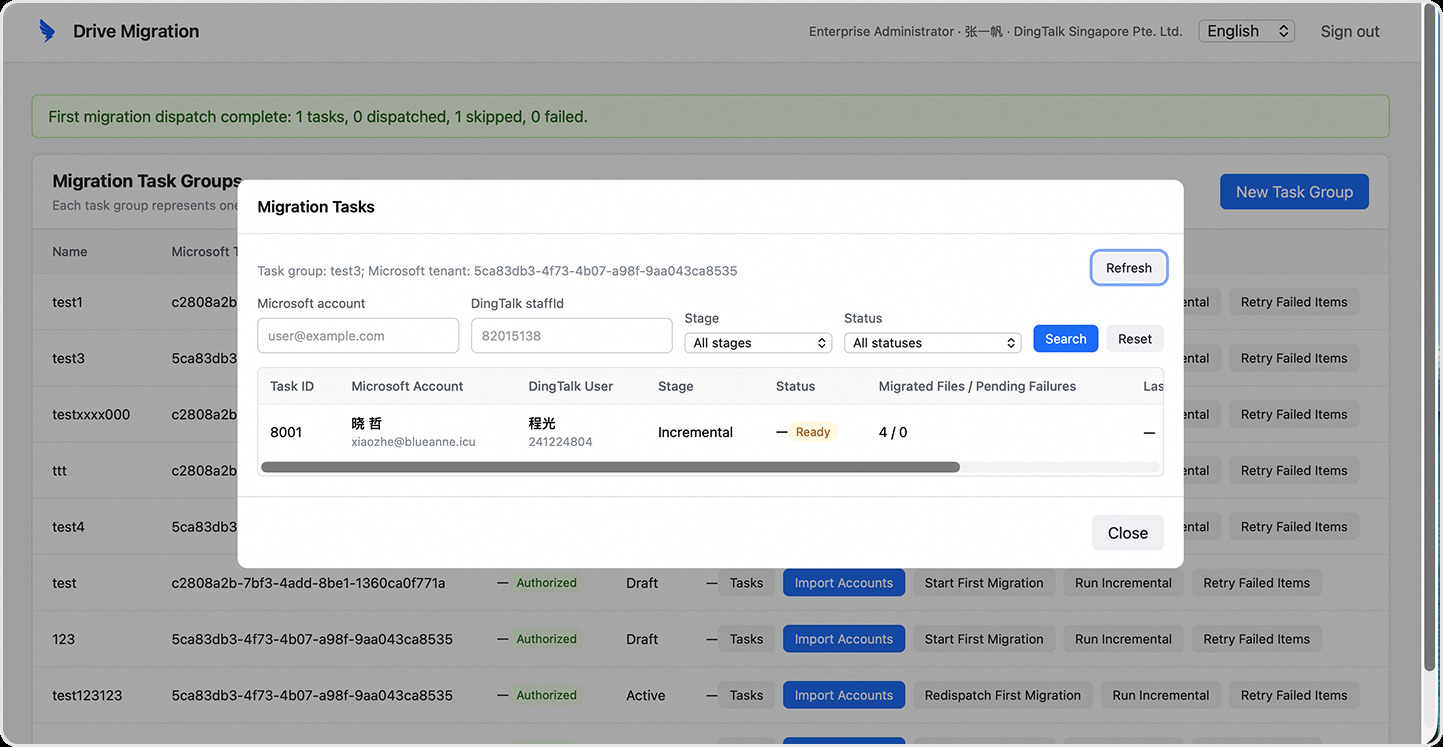Open the English language dropdown

[x=1246, y=31]
